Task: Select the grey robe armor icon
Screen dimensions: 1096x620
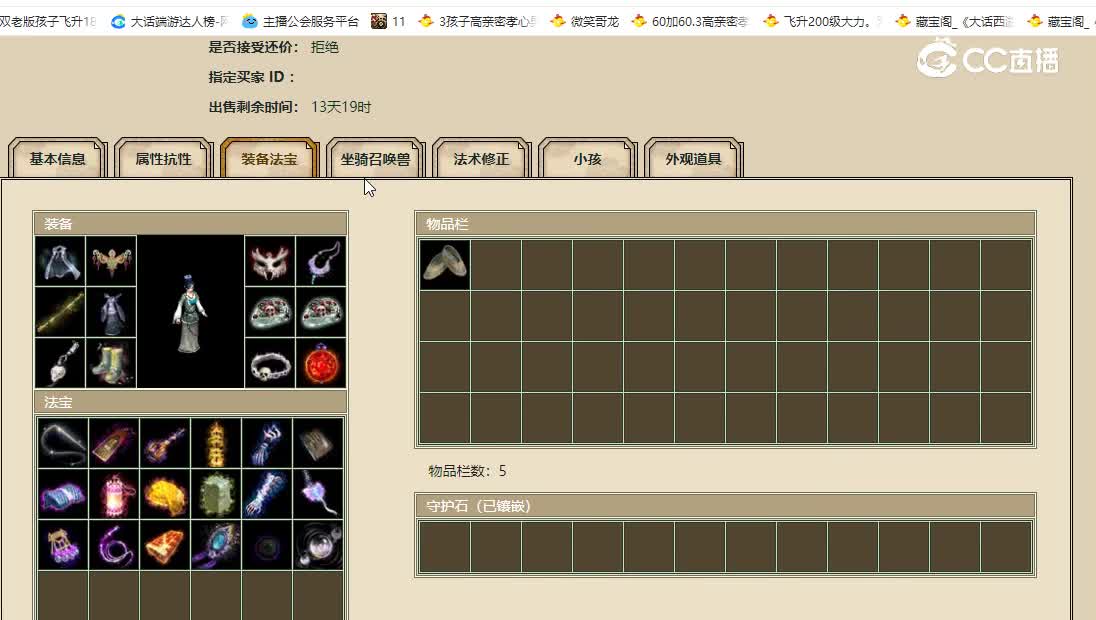Action: 111,312
